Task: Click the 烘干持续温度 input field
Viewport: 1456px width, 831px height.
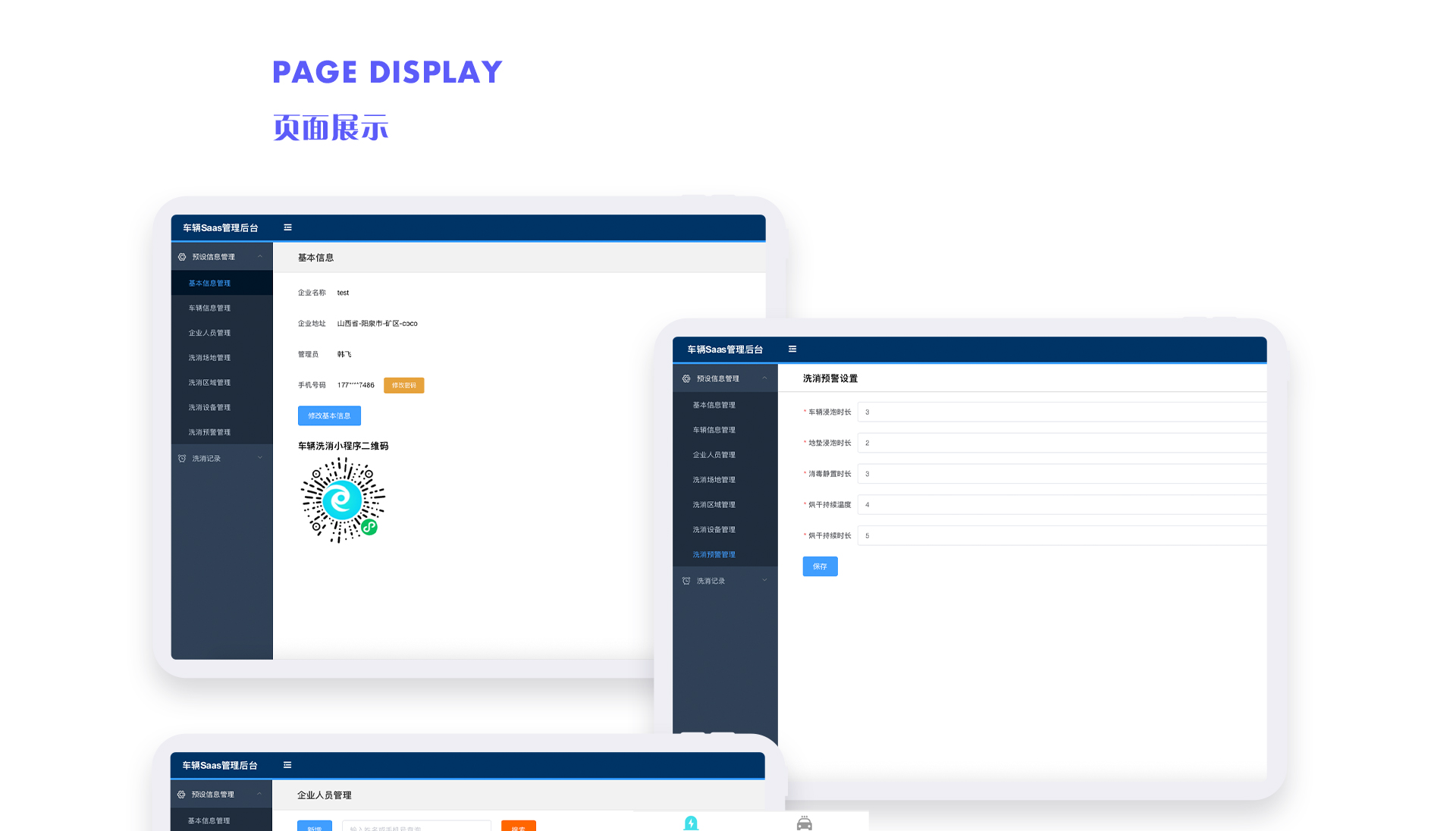Action: click(1062, 504)
